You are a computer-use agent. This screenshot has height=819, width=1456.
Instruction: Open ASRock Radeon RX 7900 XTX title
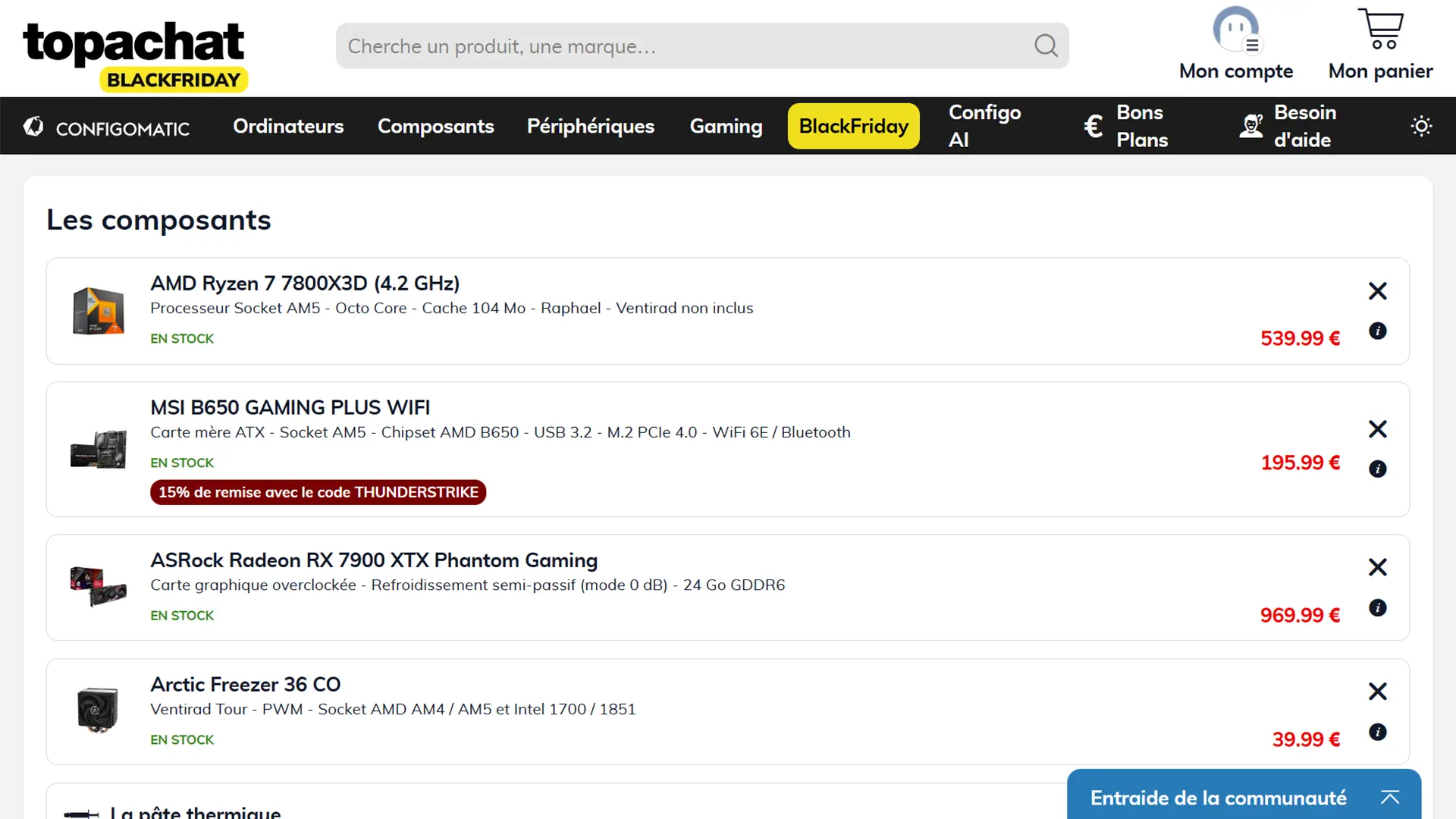point(374,560)
